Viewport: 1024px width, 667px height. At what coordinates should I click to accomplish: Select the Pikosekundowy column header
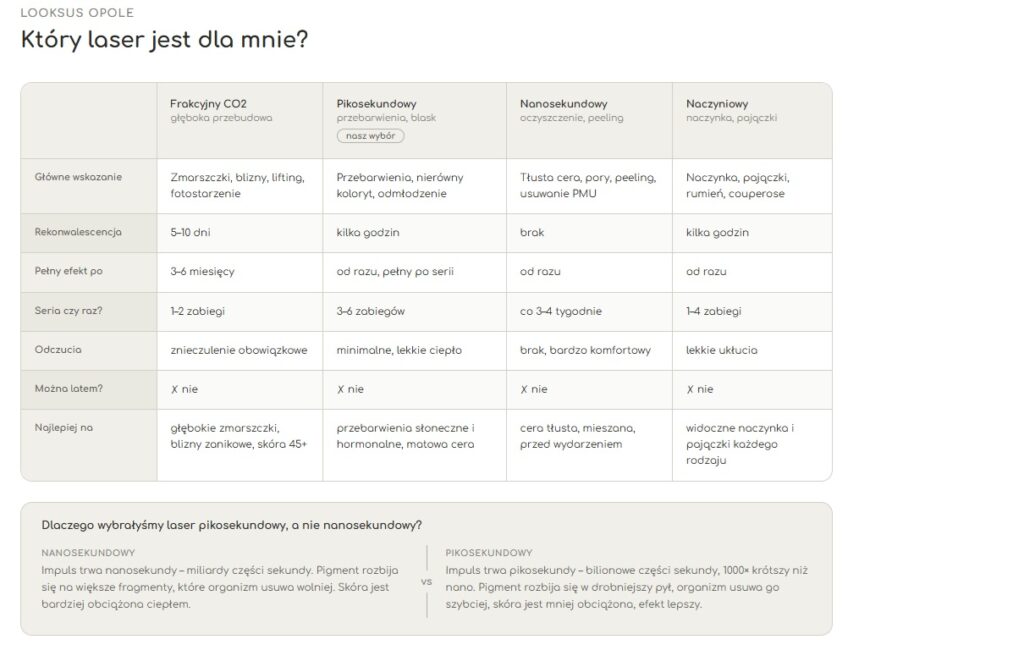click(376, 103)
